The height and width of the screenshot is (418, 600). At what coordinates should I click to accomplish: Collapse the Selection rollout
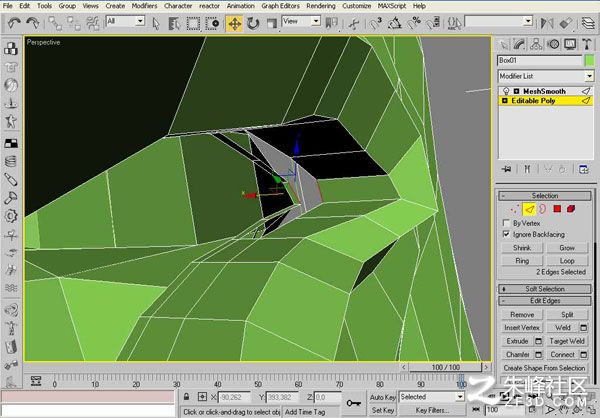pos(545,196)
